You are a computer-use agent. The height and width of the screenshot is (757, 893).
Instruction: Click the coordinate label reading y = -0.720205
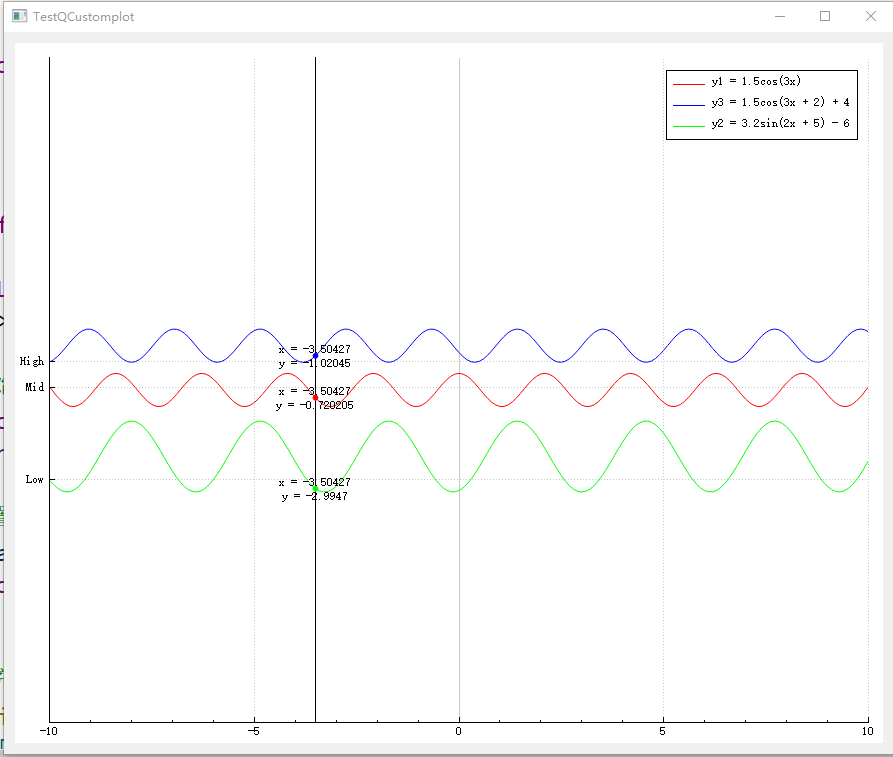tap(315, 406)
